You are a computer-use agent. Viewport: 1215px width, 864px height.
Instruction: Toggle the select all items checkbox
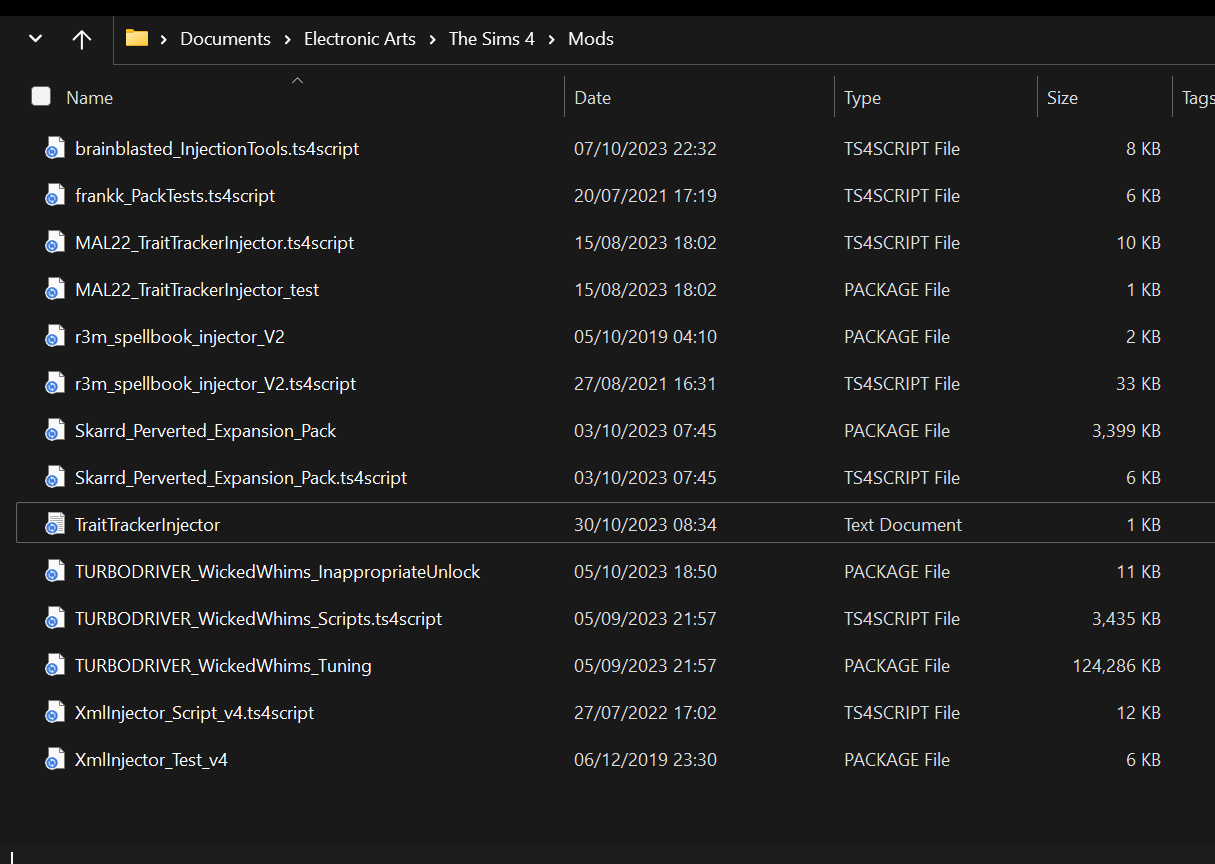click(41, 96)
